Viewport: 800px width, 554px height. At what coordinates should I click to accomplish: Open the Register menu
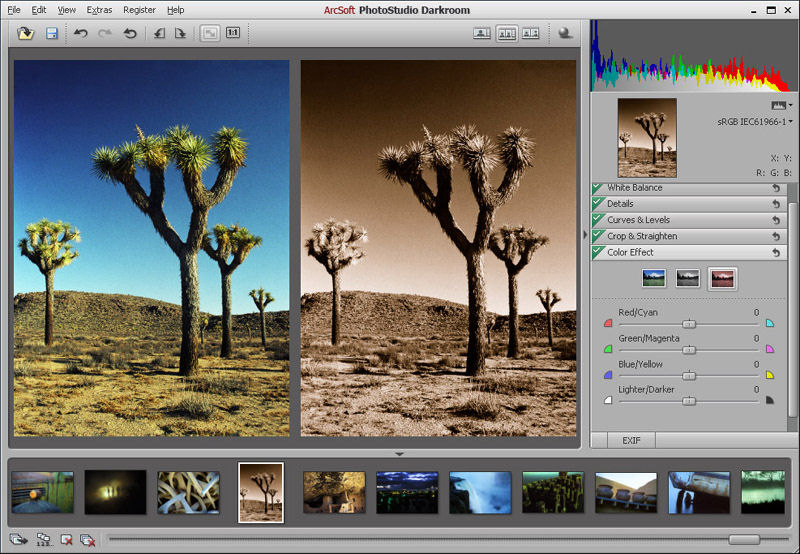click(x=139, y=9)
